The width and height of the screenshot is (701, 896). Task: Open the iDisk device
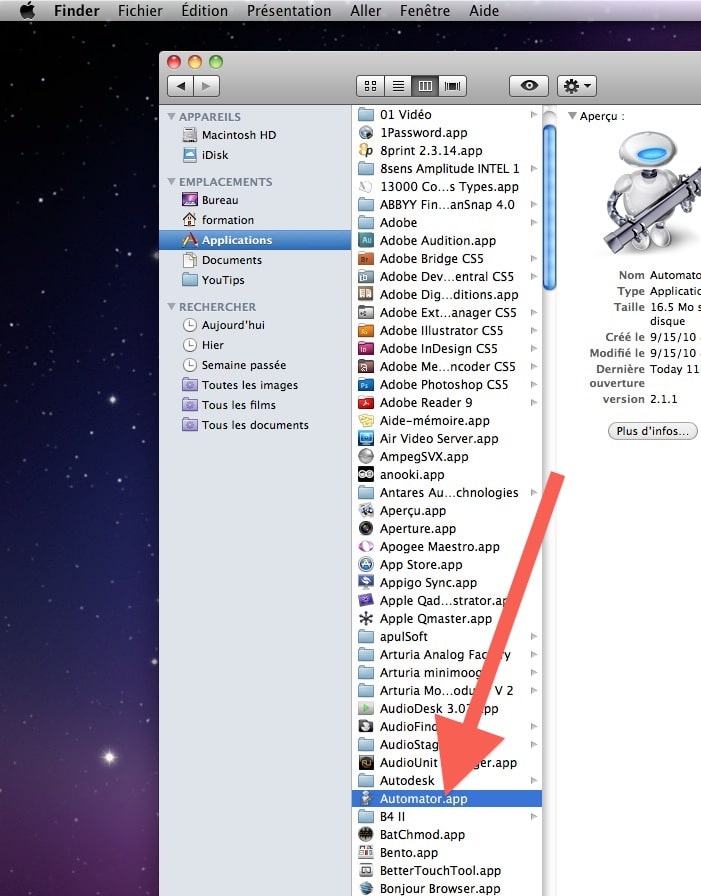coord(206,155)
